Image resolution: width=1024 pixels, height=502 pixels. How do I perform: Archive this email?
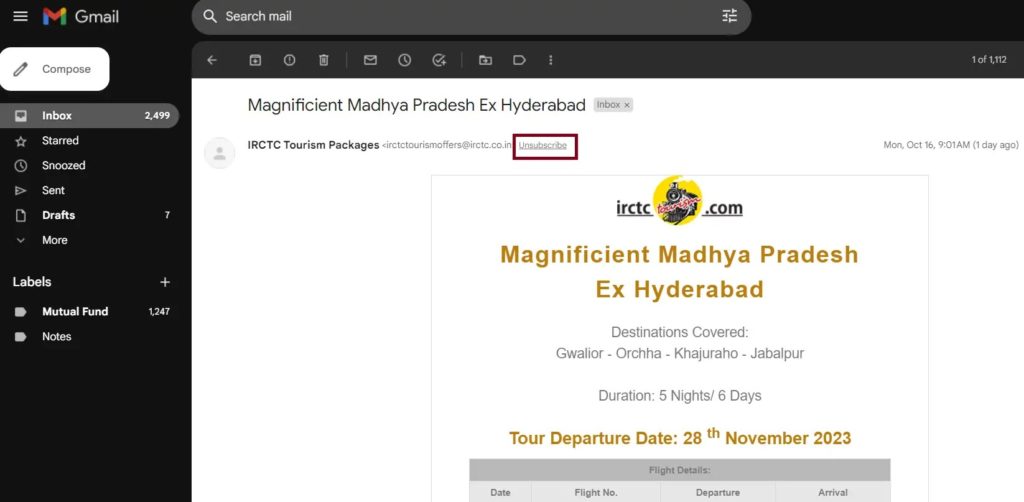coord(255,60)
